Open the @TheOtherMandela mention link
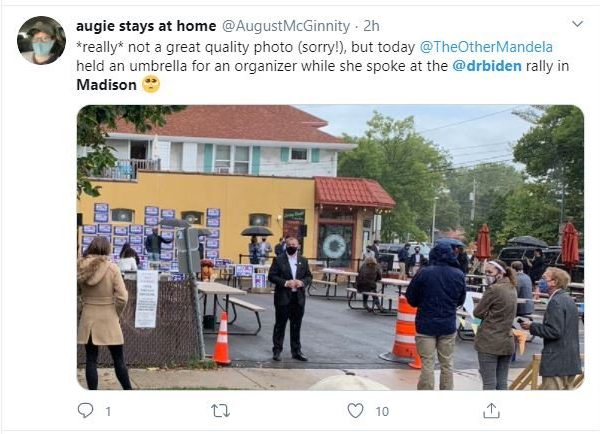This screenshot has height=434, width=600. pos(486,47)
